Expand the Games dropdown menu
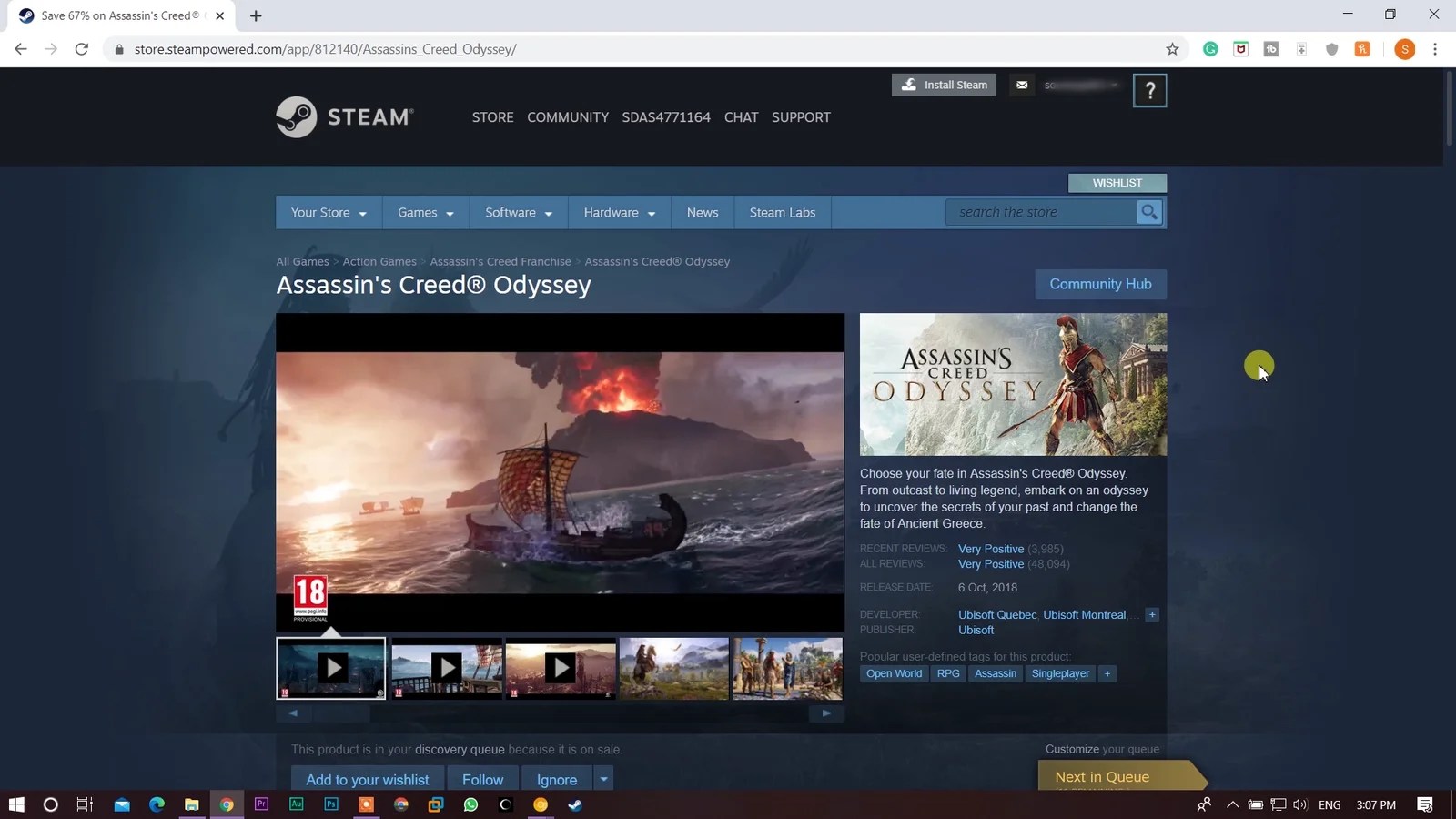Image resolution: width=1456 pixels, height=819 pixels. pos(425,212)
